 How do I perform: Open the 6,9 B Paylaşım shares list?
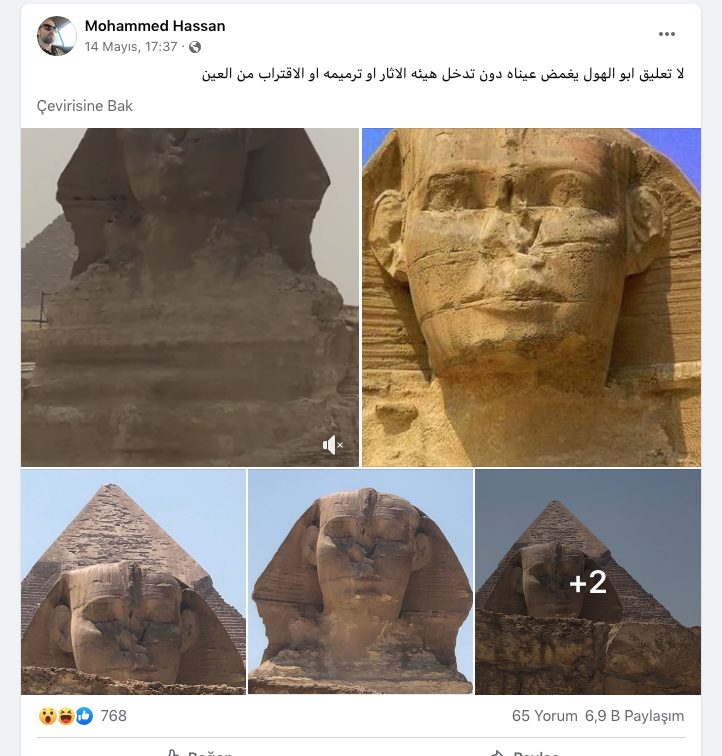tap(634, 716)
